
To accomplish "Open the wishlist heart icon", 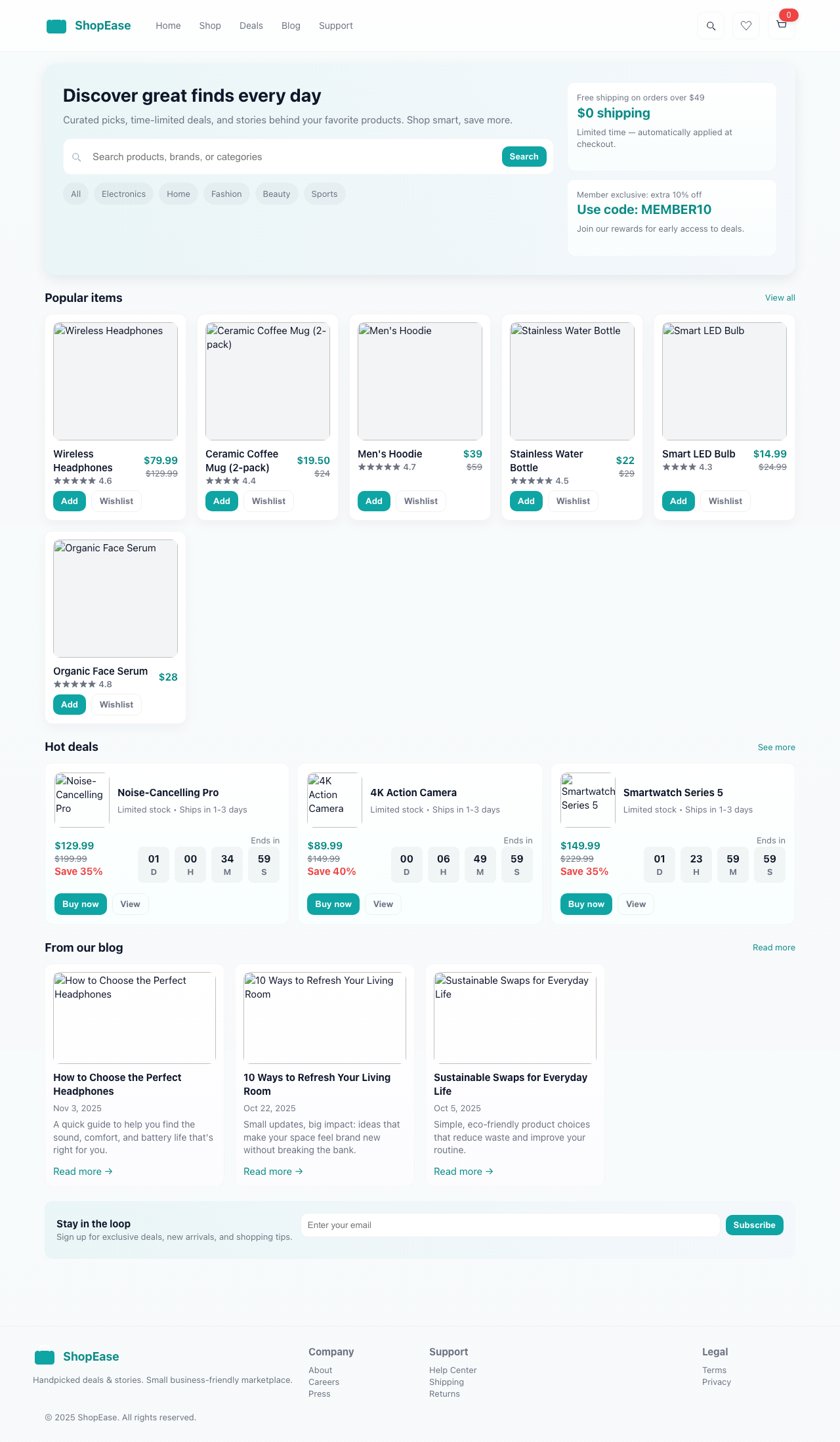I will (x=746, y=26).
